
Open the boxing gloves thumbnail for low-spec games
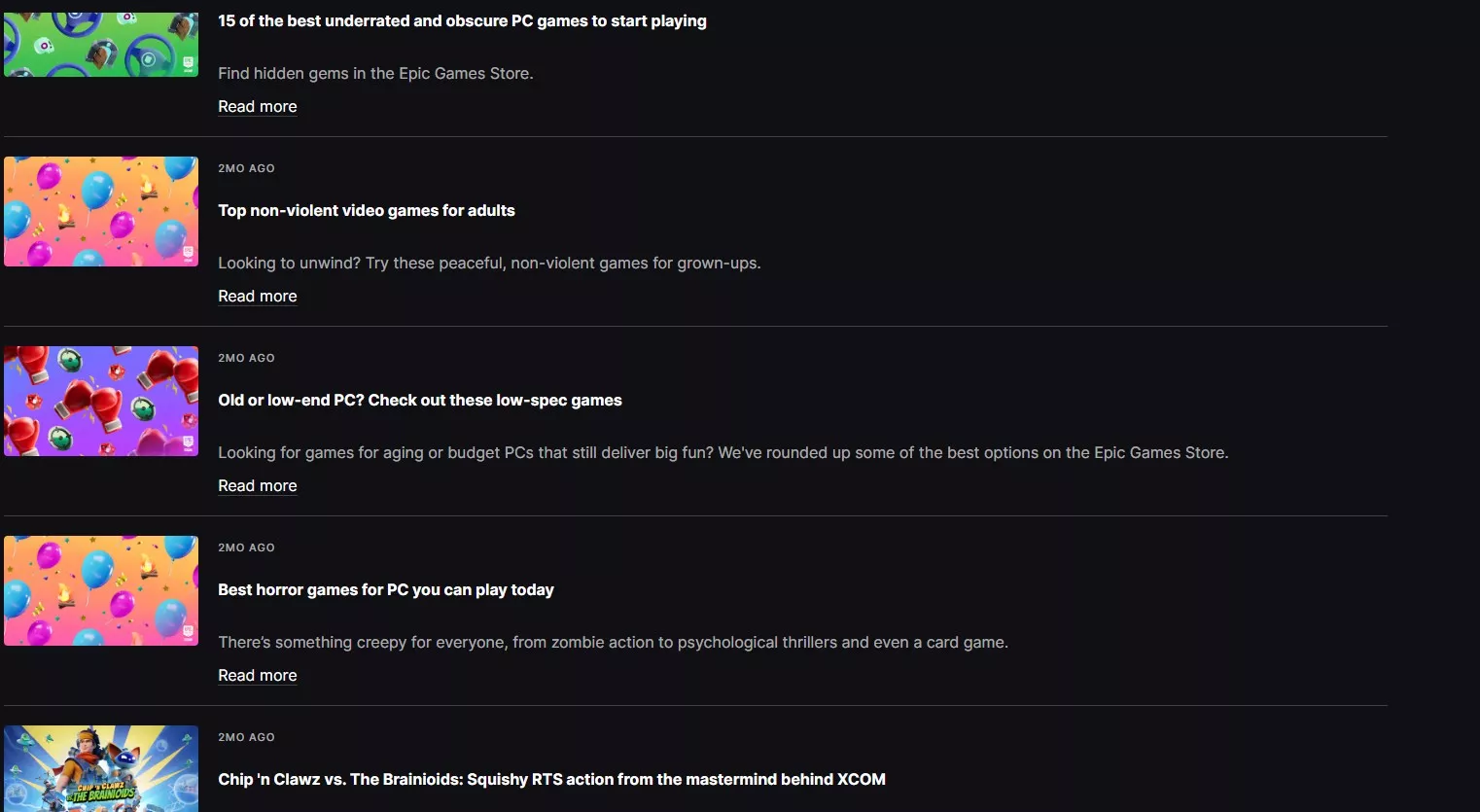101,401
